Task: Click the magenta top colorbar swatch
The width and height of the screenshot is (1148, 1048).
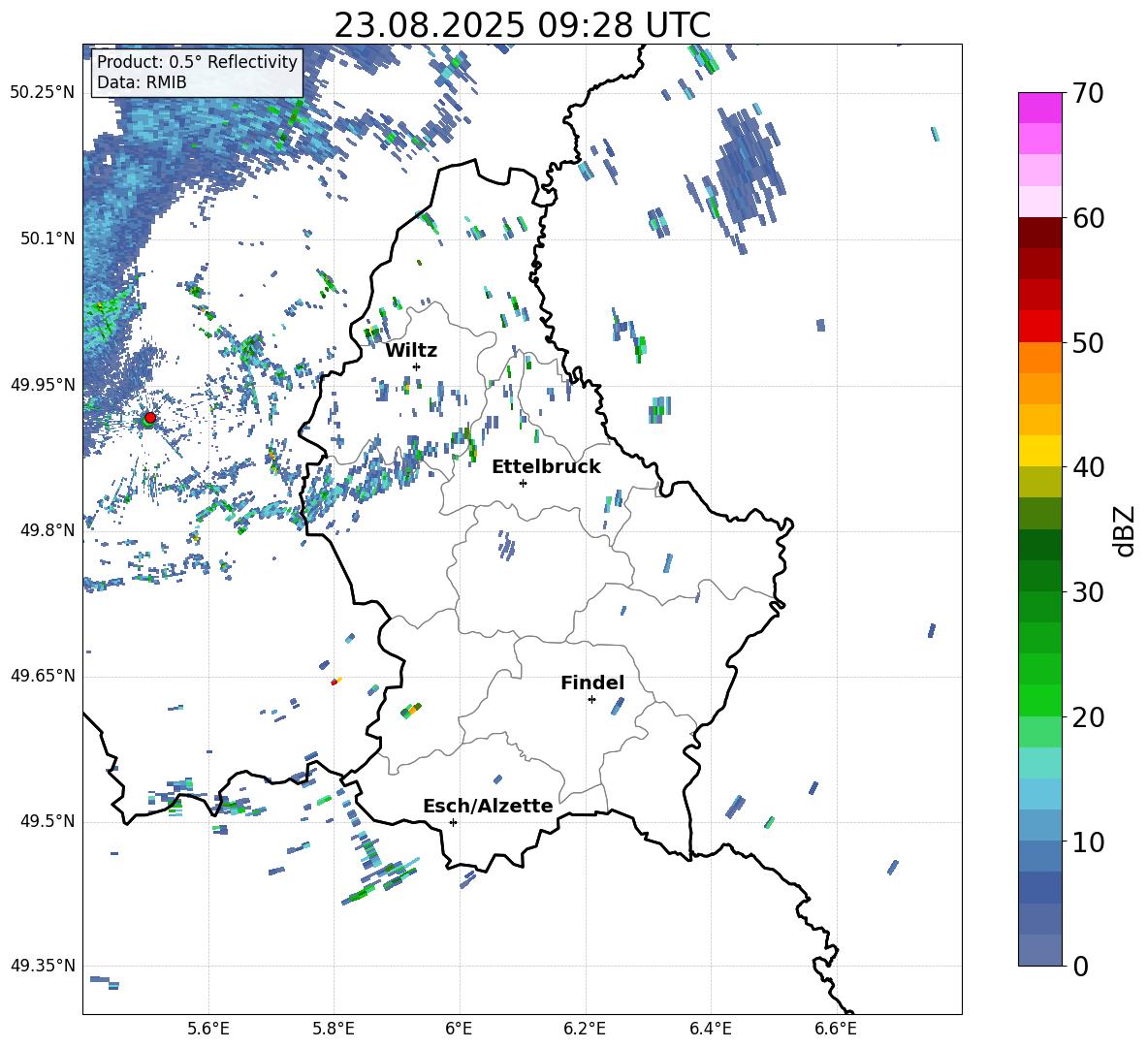Action: pyautogui.click(x=1039, y=108)
